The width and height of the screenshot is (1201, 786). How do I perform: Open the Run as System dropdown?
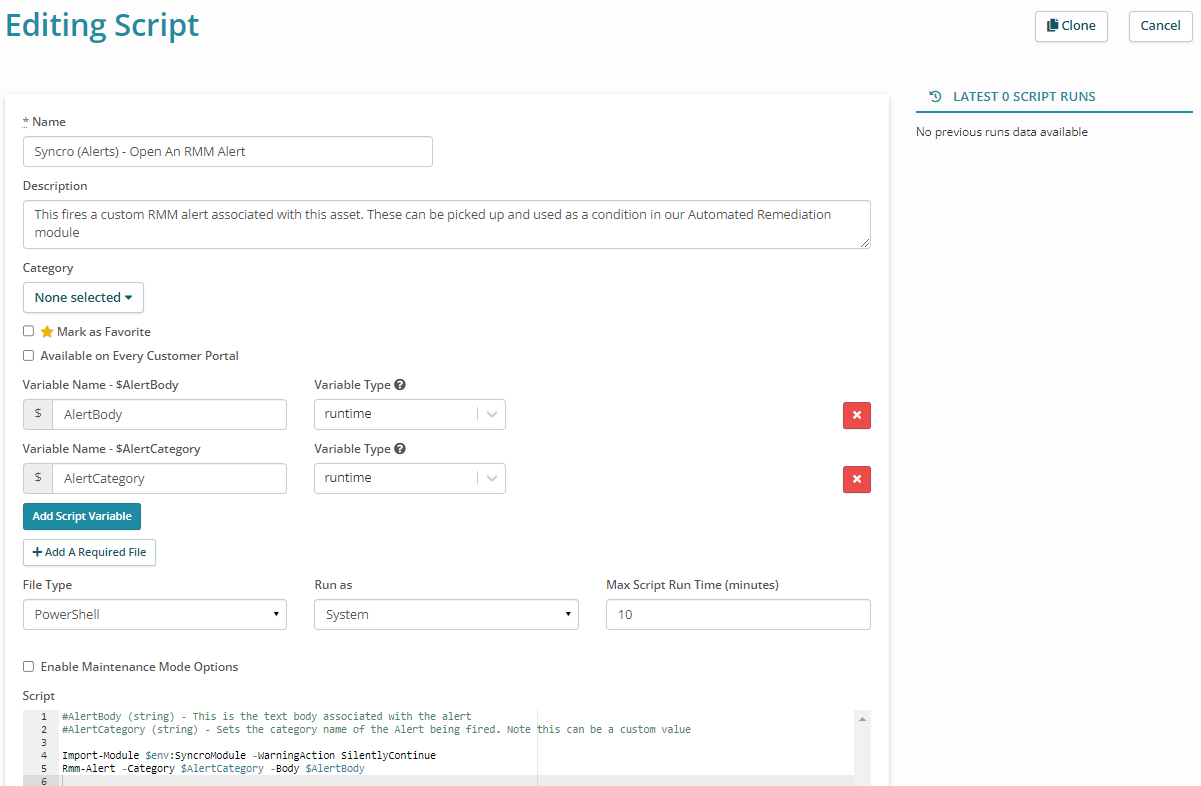click(x=445, y=614)
